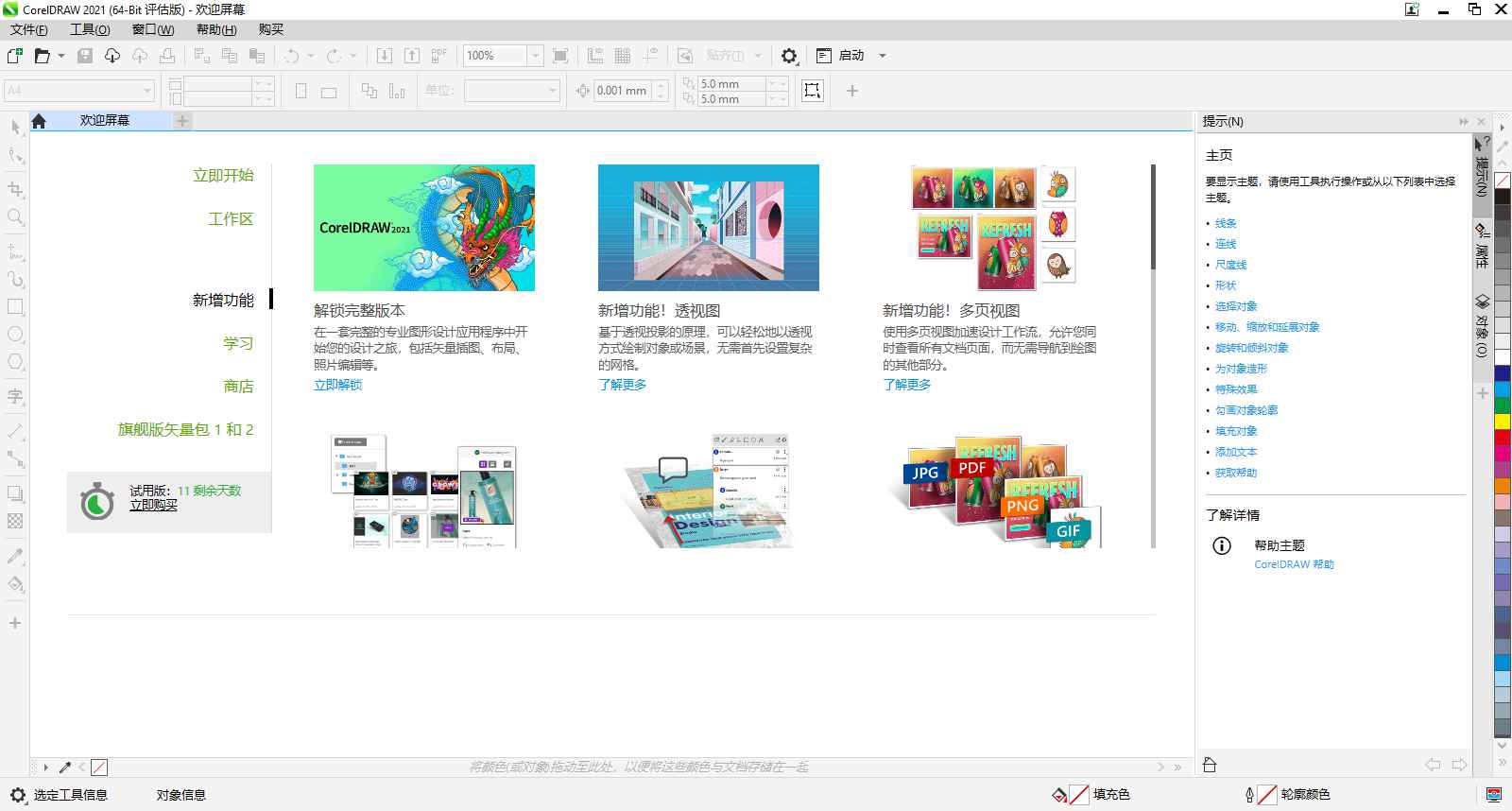Click the page frame icon in property bar
This screenshot has height=811, width=1512.
[x=812, y=91]
